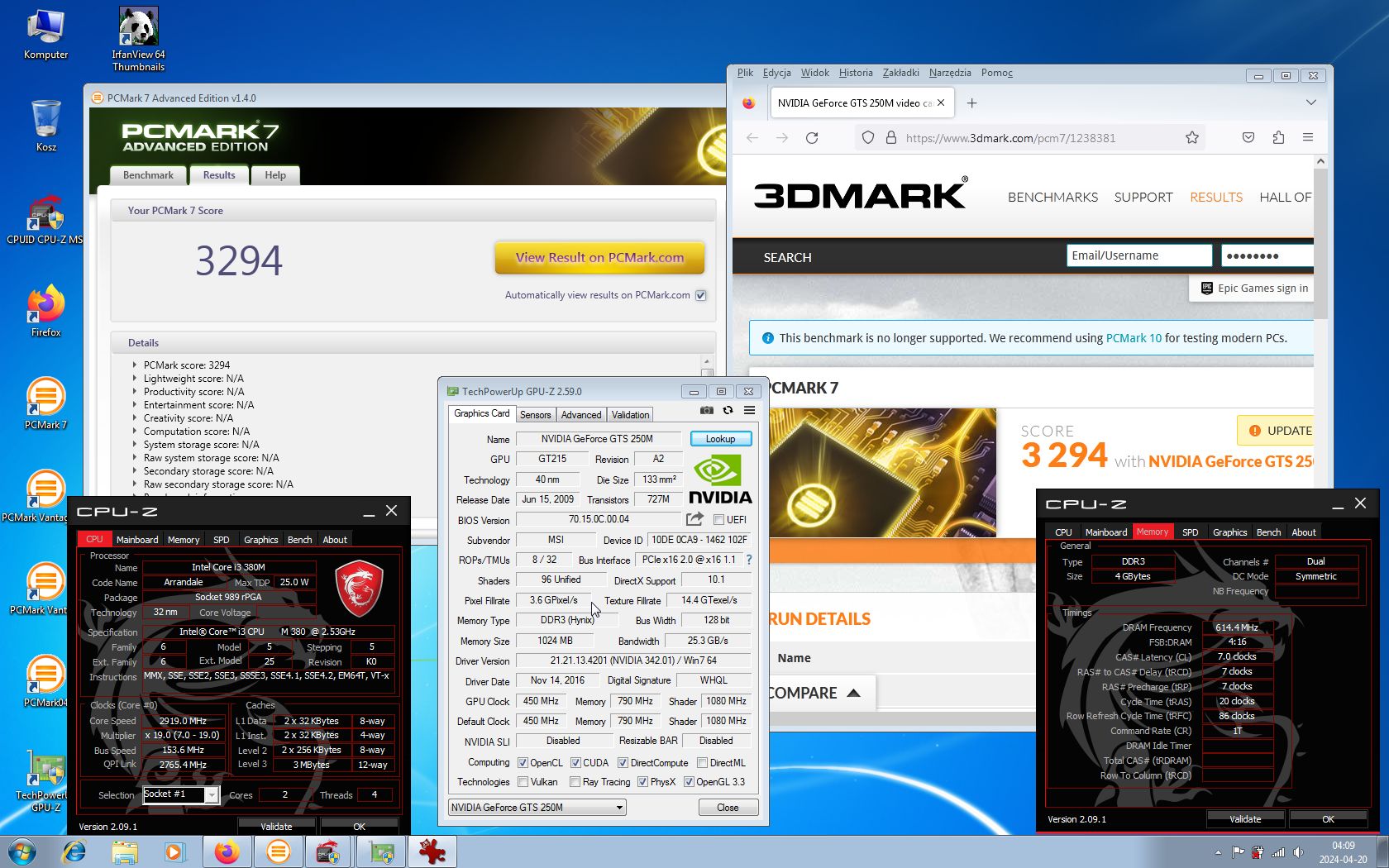Image resolution: width=1389 pixels, height=868 pixels.
Task: Open the SPD tab in right CPU-Z
Action: (1190, 532)
